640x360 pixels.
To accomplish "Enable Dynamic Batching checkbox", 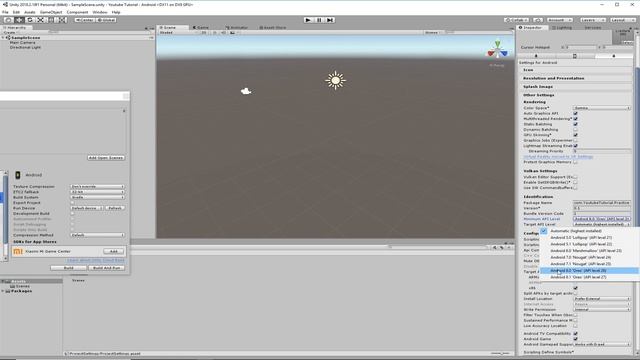I will 576,129.
